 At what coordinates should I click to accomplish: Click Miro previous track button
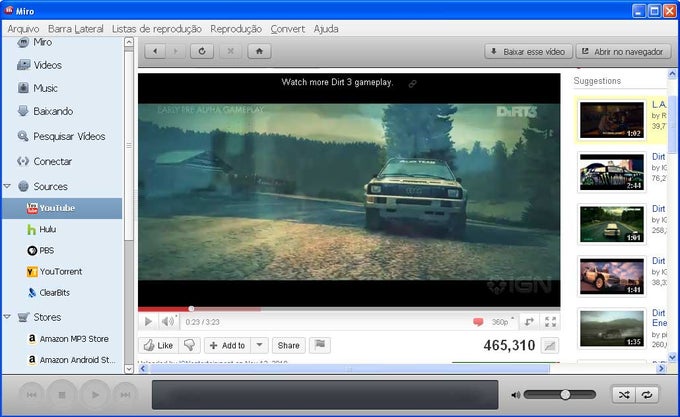[32, 395]
